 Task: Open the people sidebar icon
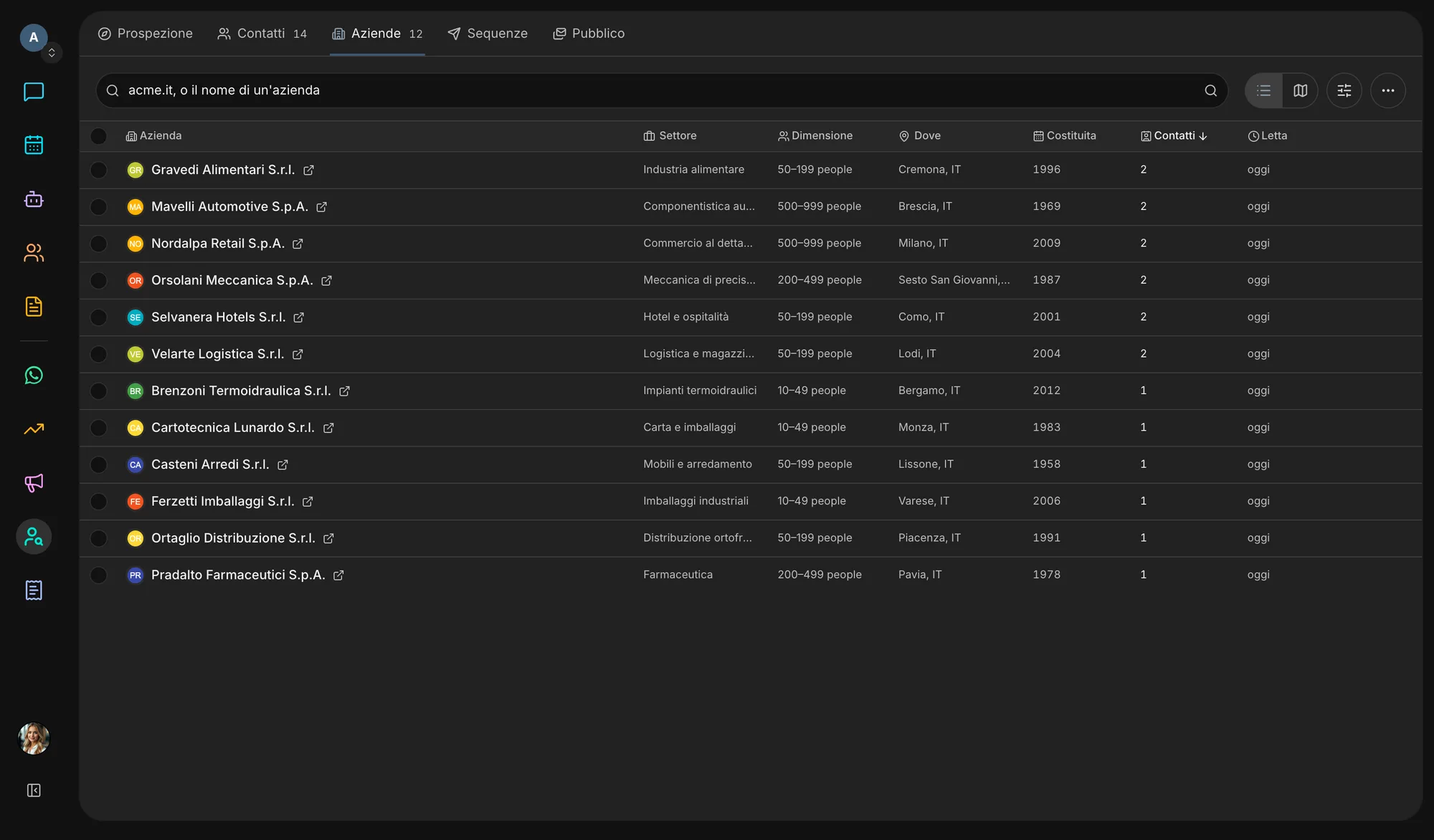tap(34, 252)
